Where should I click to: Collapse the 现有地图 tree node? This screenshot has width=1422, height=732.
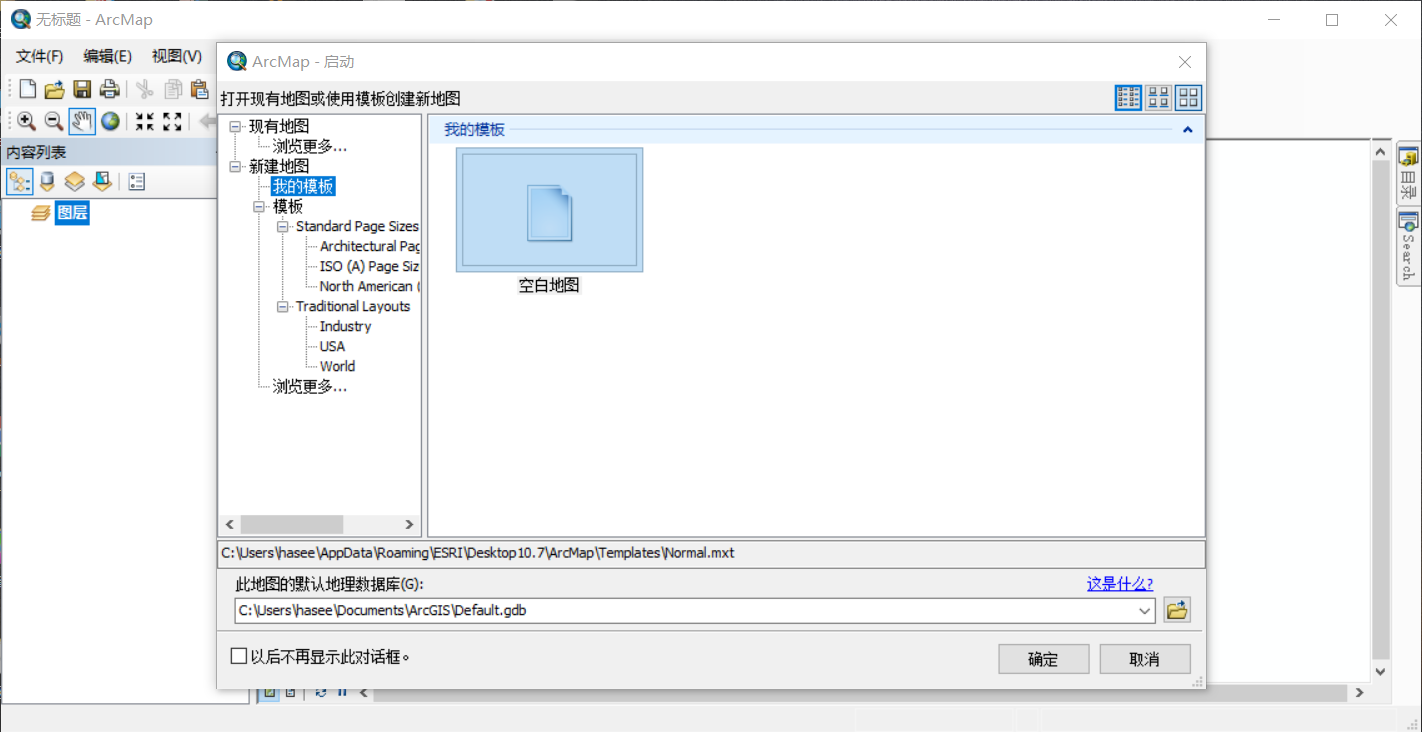pos(235,126)
